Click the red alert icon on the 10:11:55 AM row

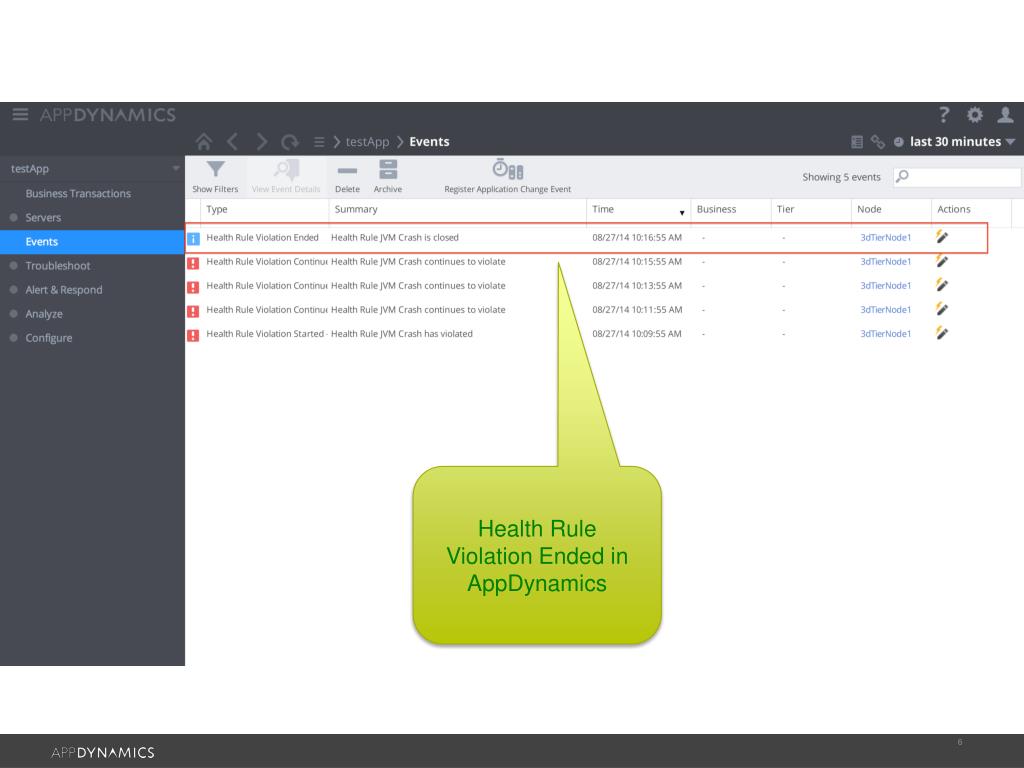tap(193, 311)
